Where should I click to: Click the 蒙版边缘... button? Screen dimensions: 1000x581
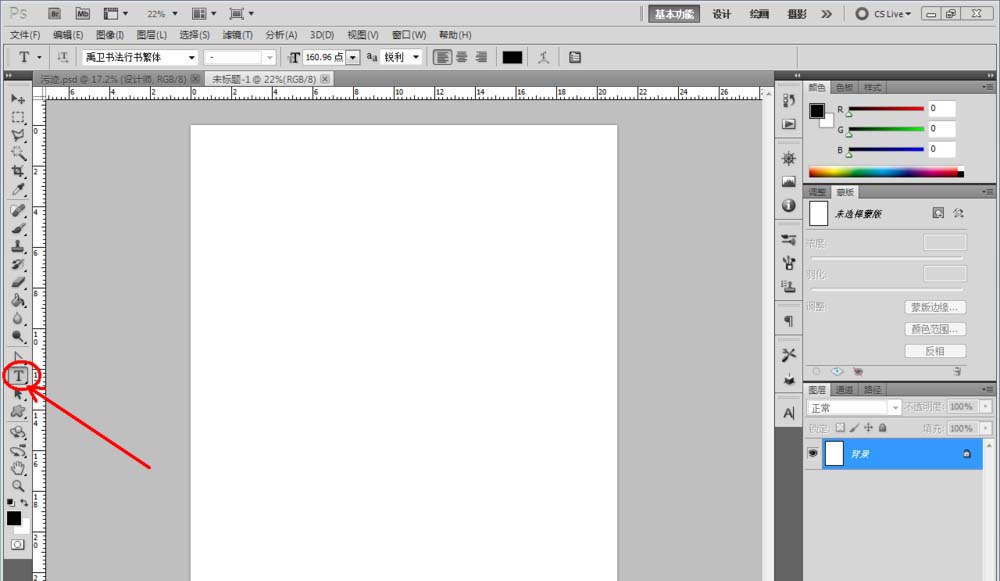point(935,307)
